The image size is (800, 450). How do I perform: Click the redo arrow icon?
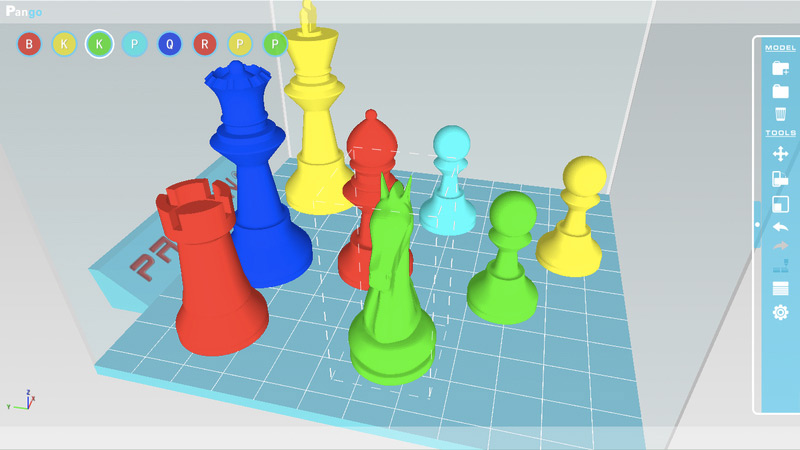coord(780,246)
